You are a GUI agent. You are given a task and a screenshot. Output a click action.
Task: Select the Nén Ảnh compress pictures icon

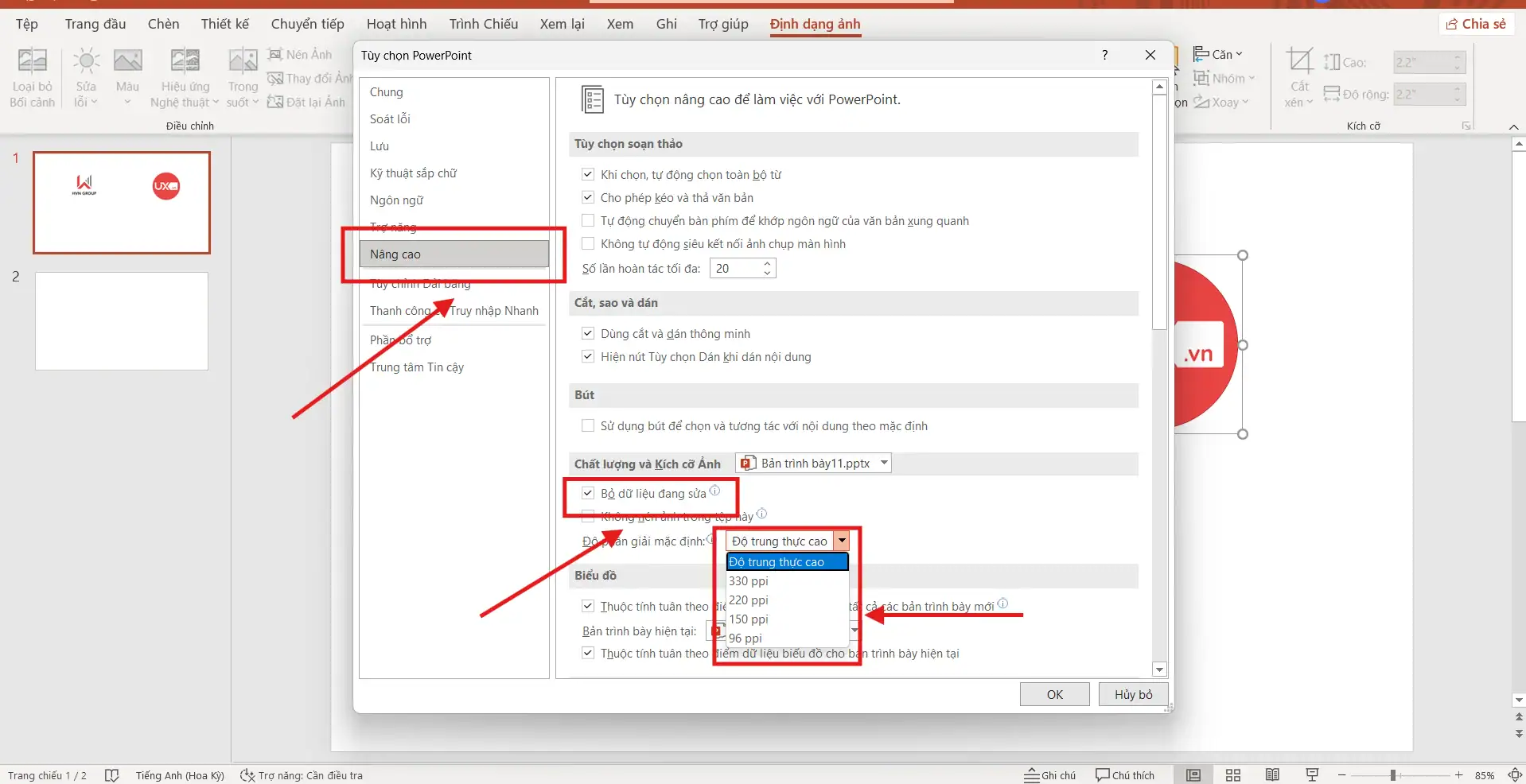(x=275, y=54)
